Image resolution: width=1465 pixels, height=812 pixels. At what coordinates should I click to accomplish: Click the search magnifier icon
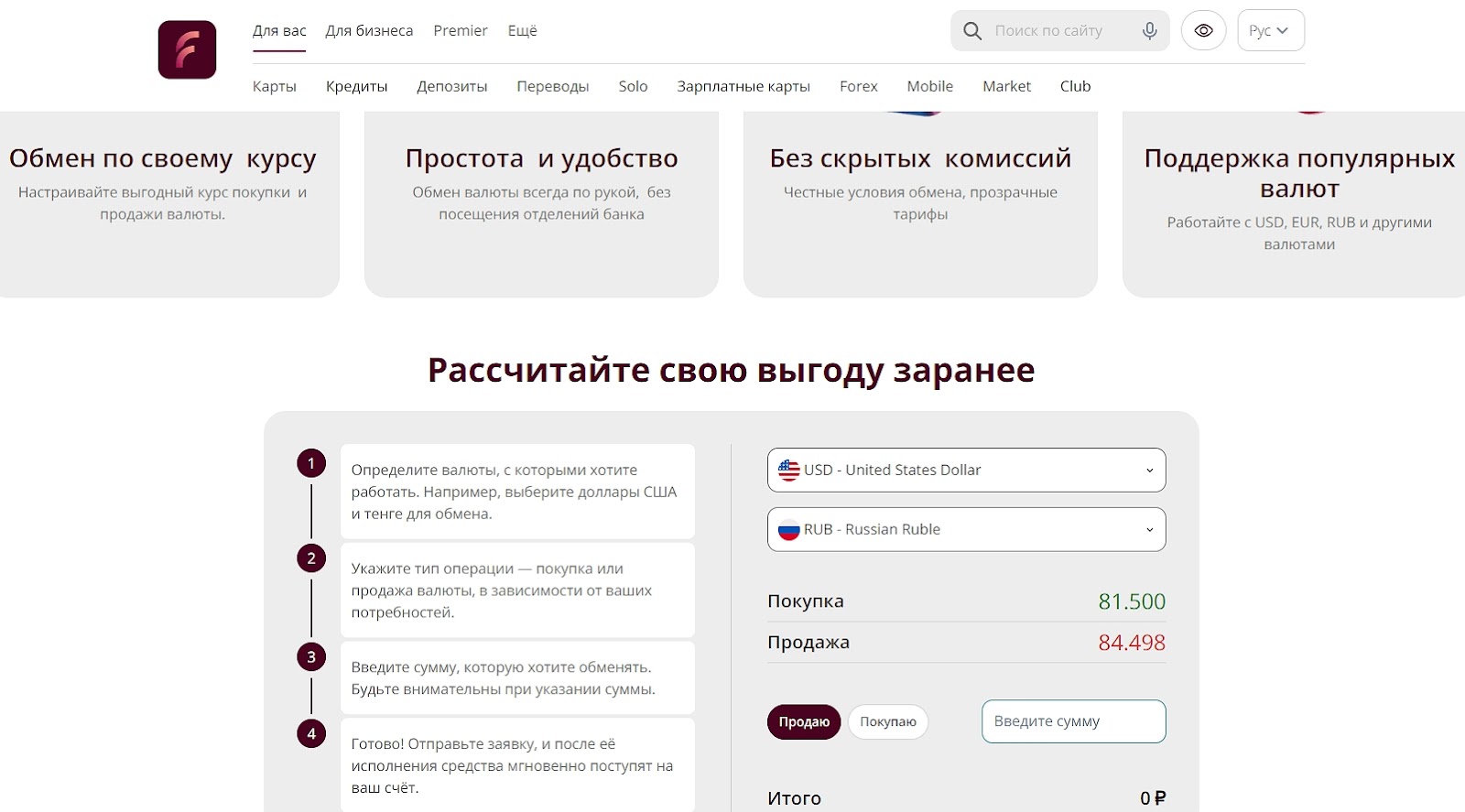(x=972, y=31)
